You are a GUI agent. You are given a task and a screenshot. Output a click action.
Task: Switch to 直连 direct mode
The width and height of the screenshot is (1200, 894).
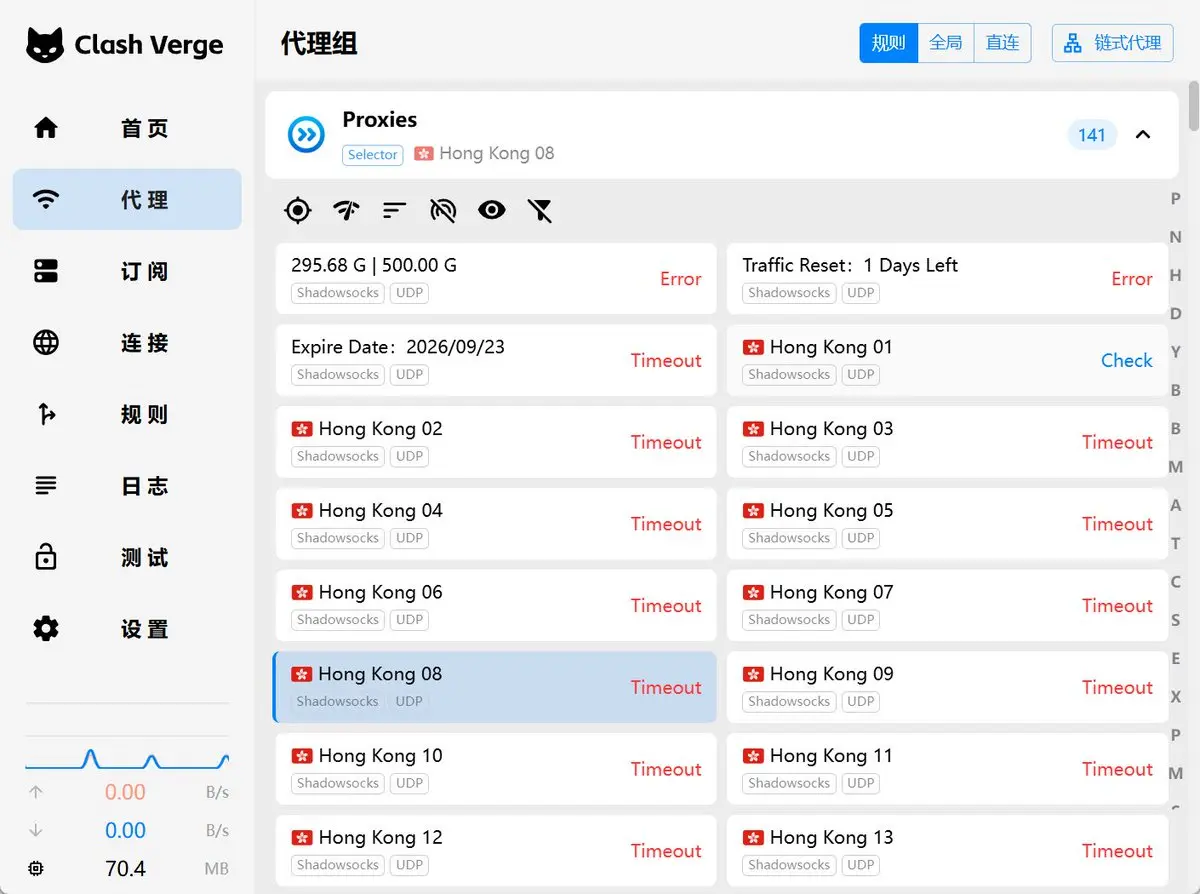1003,43
